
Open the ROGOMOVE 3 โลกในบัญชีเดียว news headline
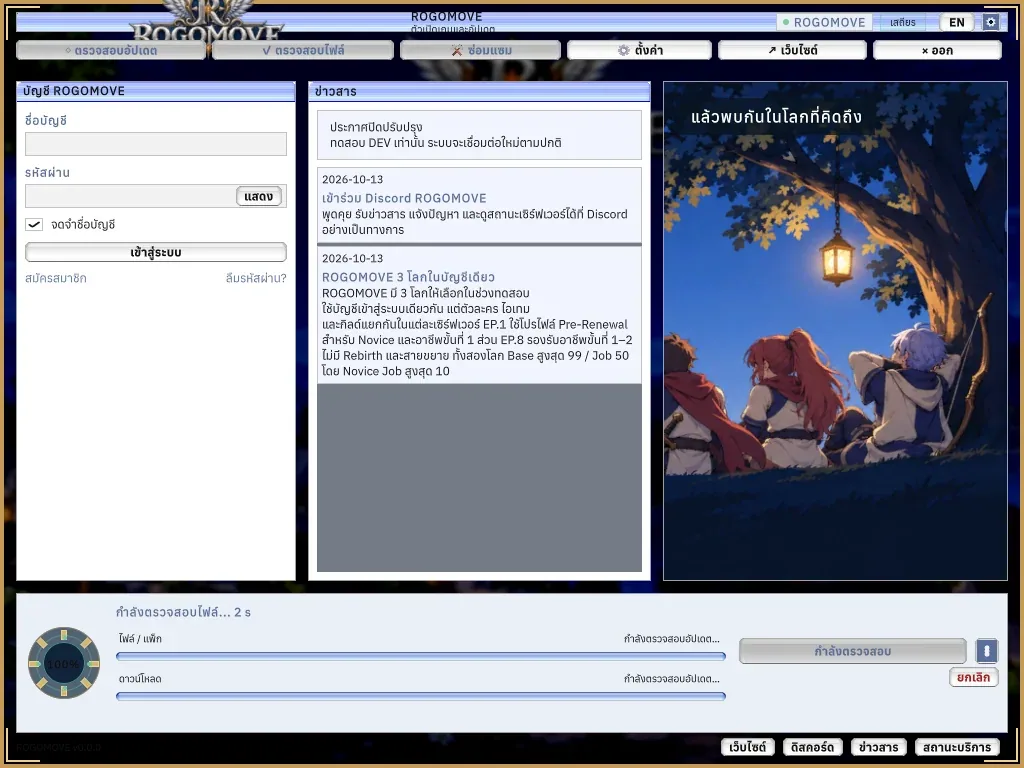coord(408,277)
